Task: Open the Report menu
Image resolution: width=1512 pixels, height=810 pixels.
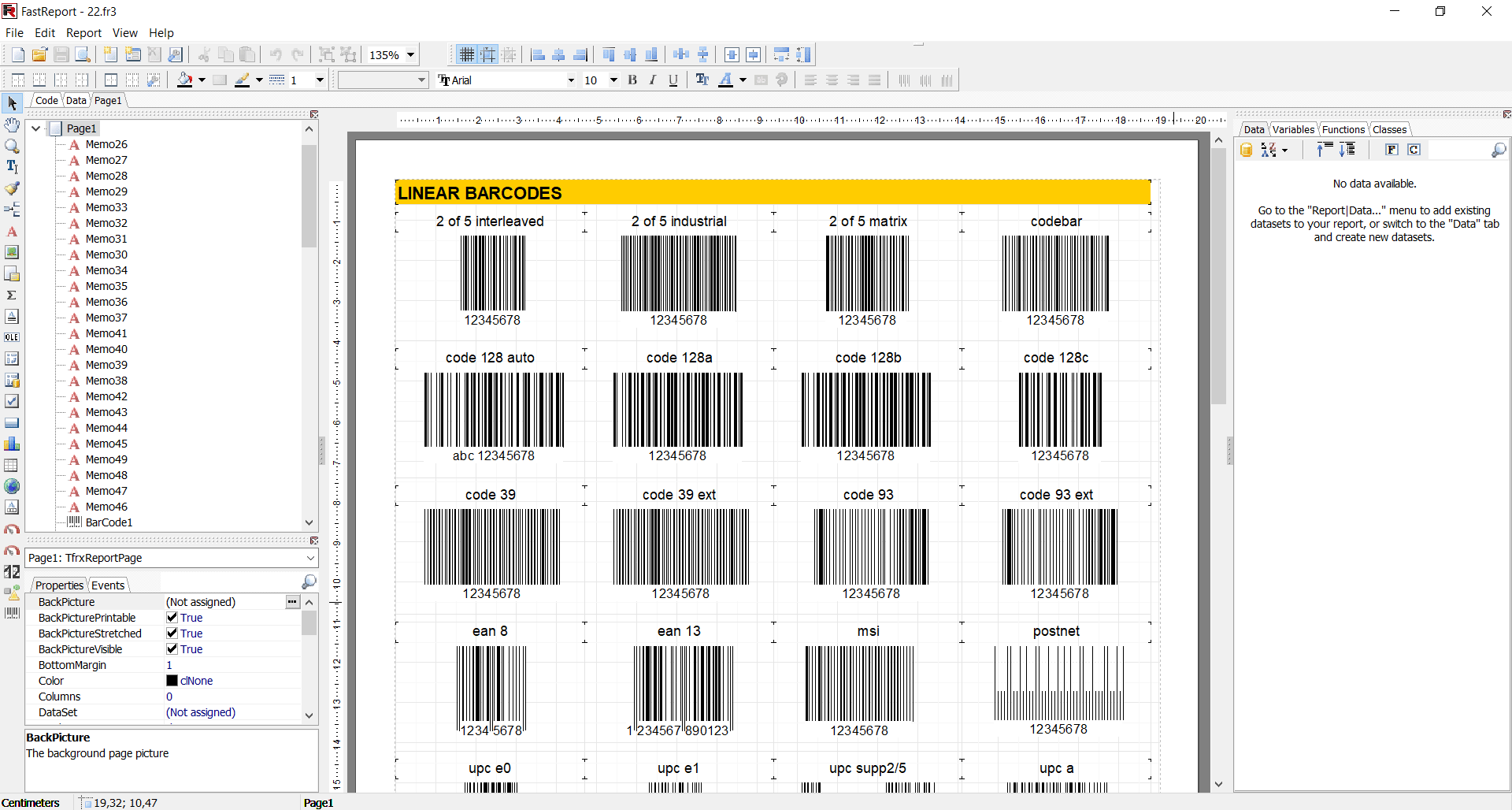Action: 83,32
